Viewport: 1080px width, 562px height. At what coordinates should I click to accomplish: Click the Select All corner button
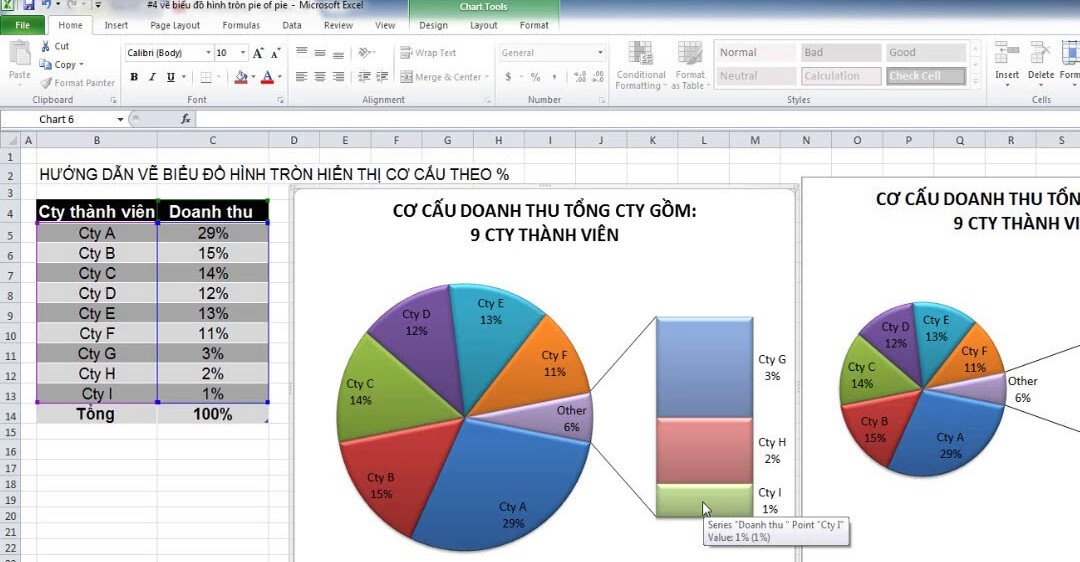(x=10, y=140)
